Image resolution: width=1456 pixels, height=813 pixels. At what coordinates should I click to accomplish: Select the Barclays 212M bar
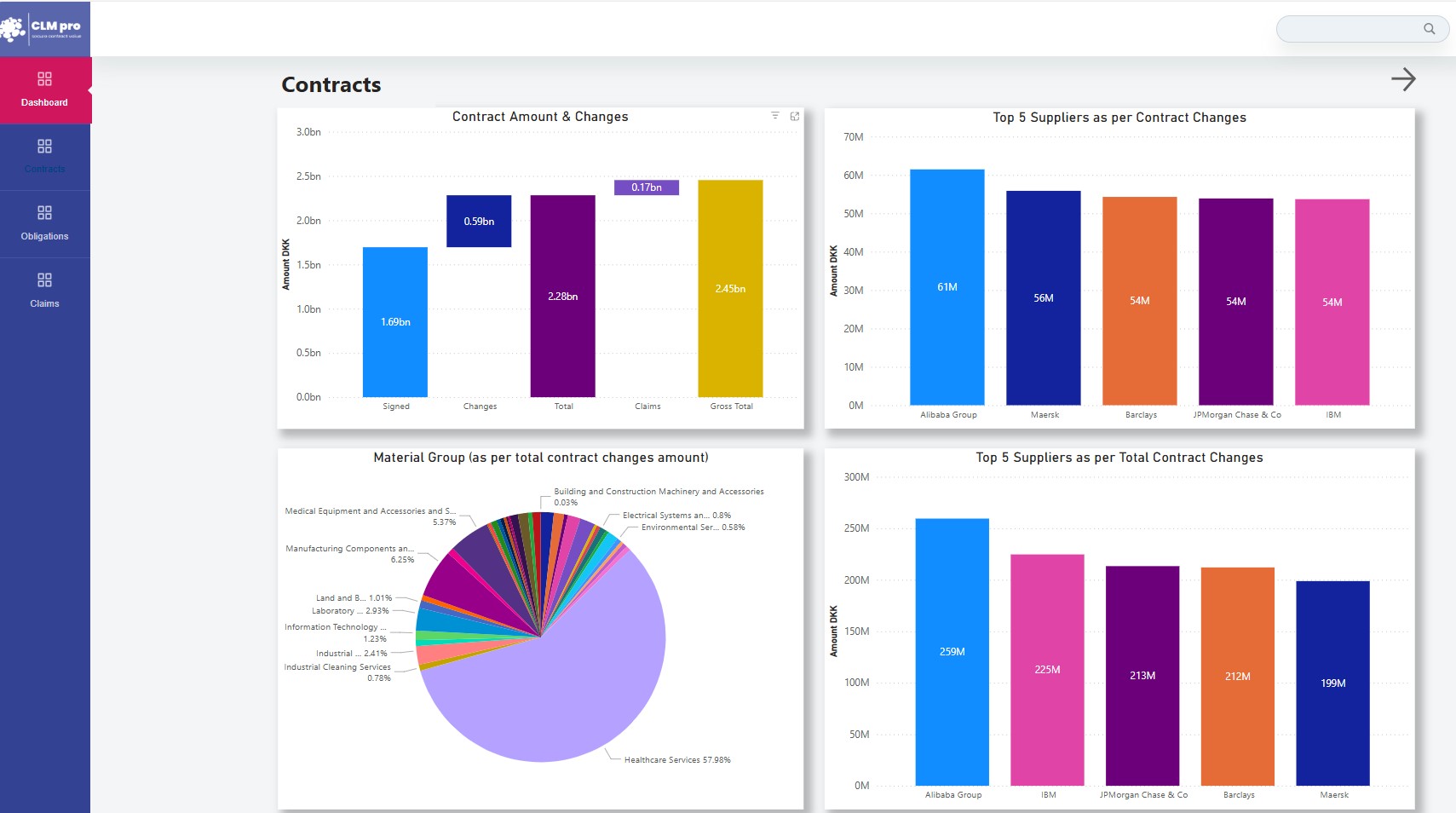pos(1238,677)
